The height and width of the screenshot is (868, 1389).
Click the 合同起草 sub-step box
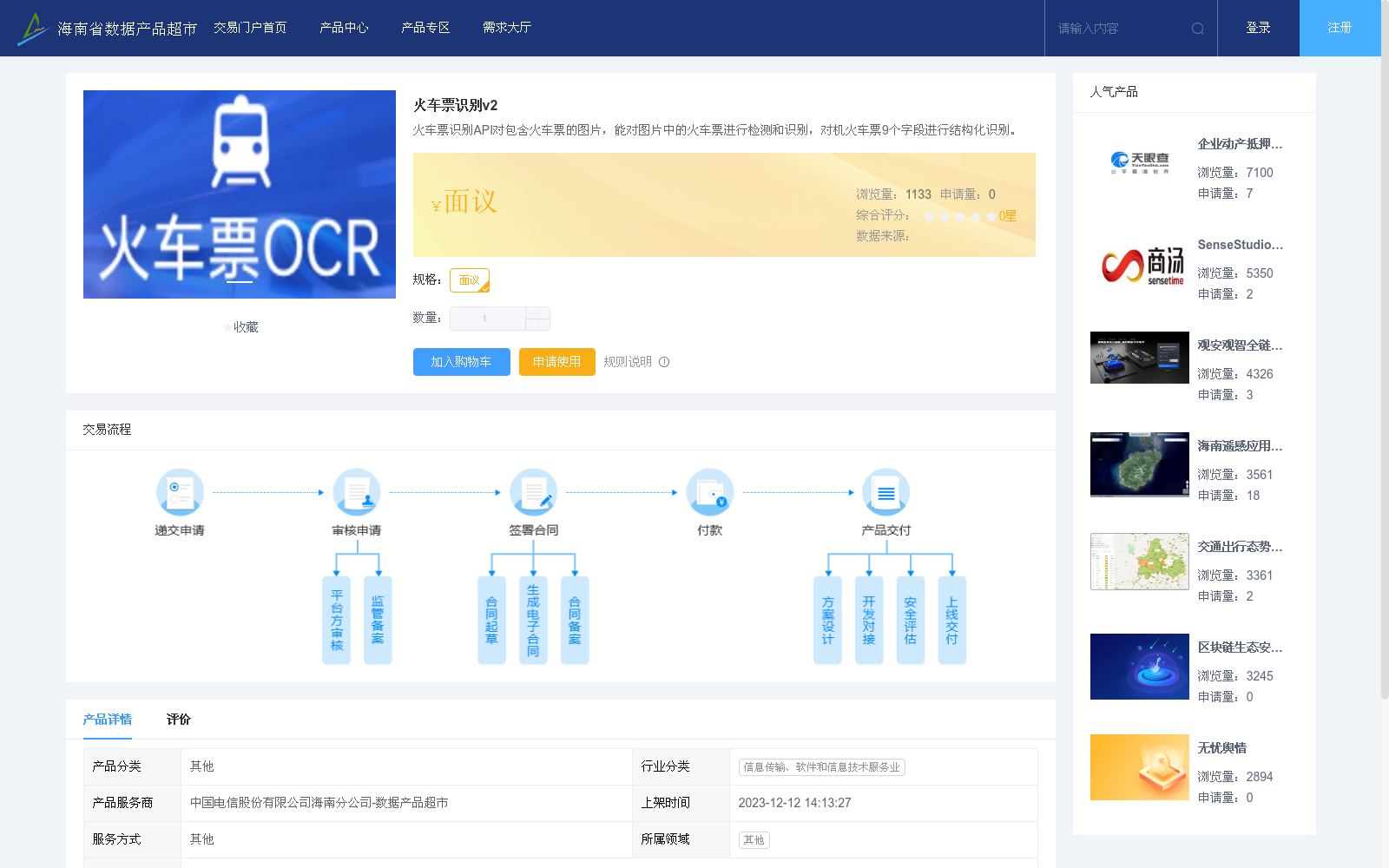(x=491, y=620)
